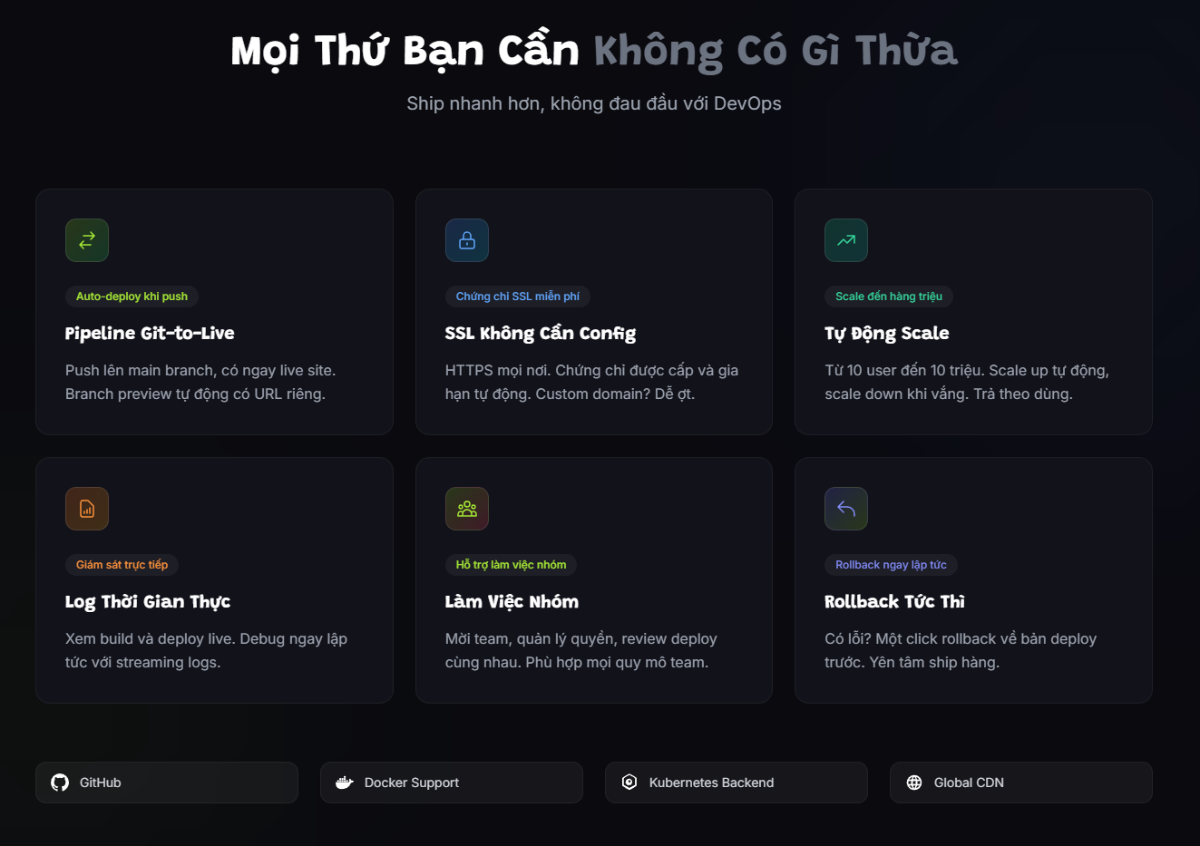1200x846 pixels.
Task: Select the "Rollback ngay lập tức" tag
Action: [891, 565]
